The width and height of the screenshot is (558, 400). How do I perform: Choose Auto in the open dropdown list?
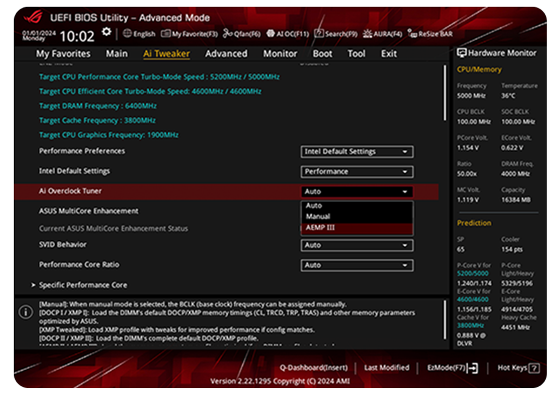(x=357, y=205)
